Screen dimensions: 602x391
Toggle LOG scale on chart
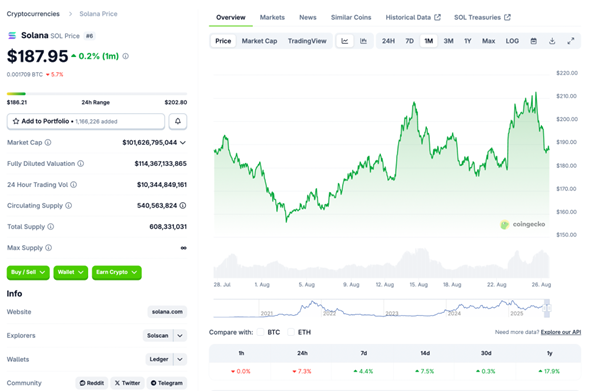[512, 41]
